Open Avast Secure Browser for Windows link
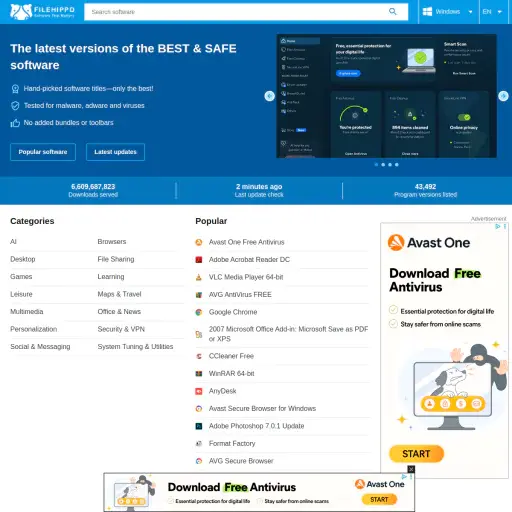 pyautogui.click(x=262, y=409)
